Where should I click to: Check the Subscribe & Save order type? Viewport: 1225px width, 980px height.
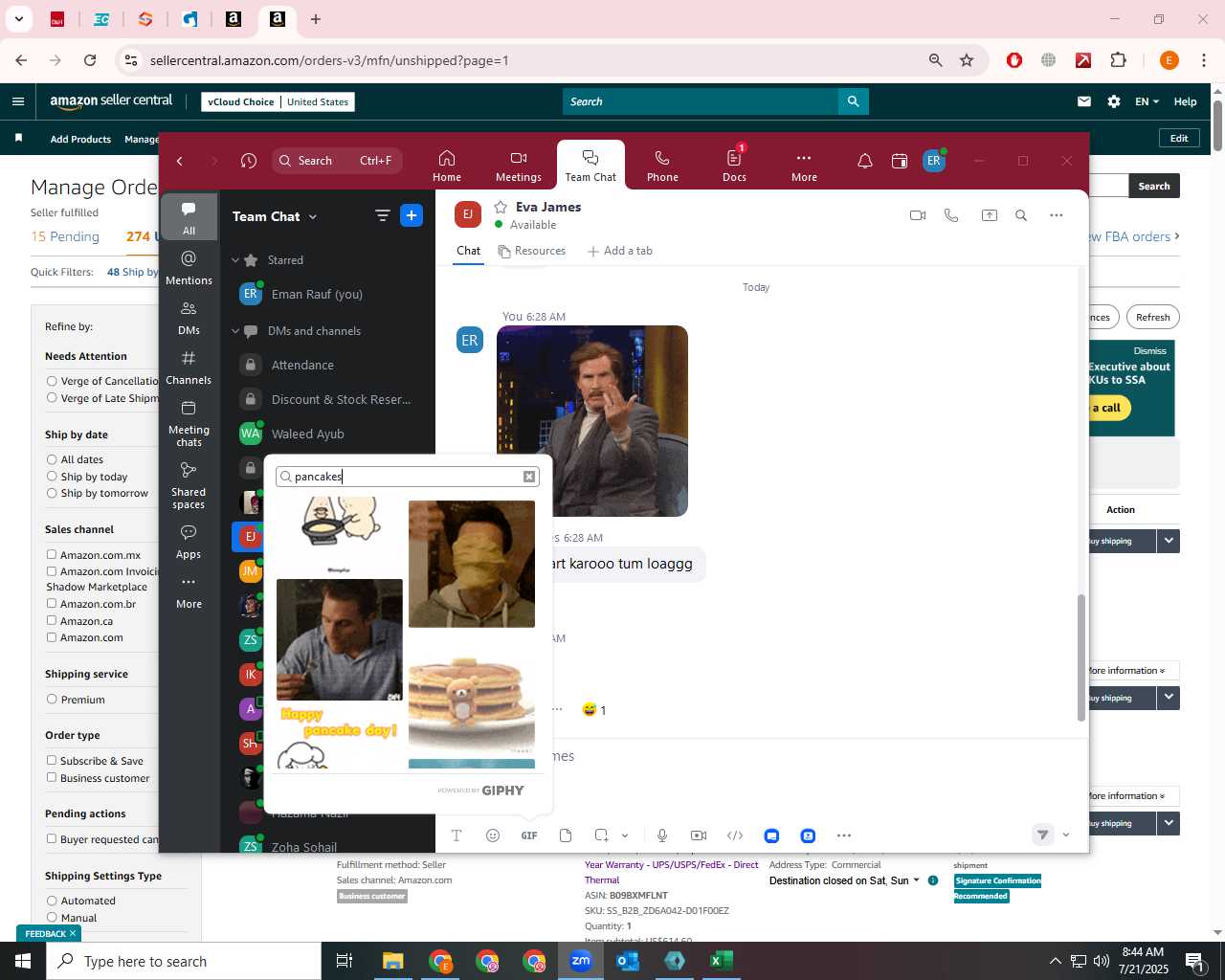tap(52, 761)
